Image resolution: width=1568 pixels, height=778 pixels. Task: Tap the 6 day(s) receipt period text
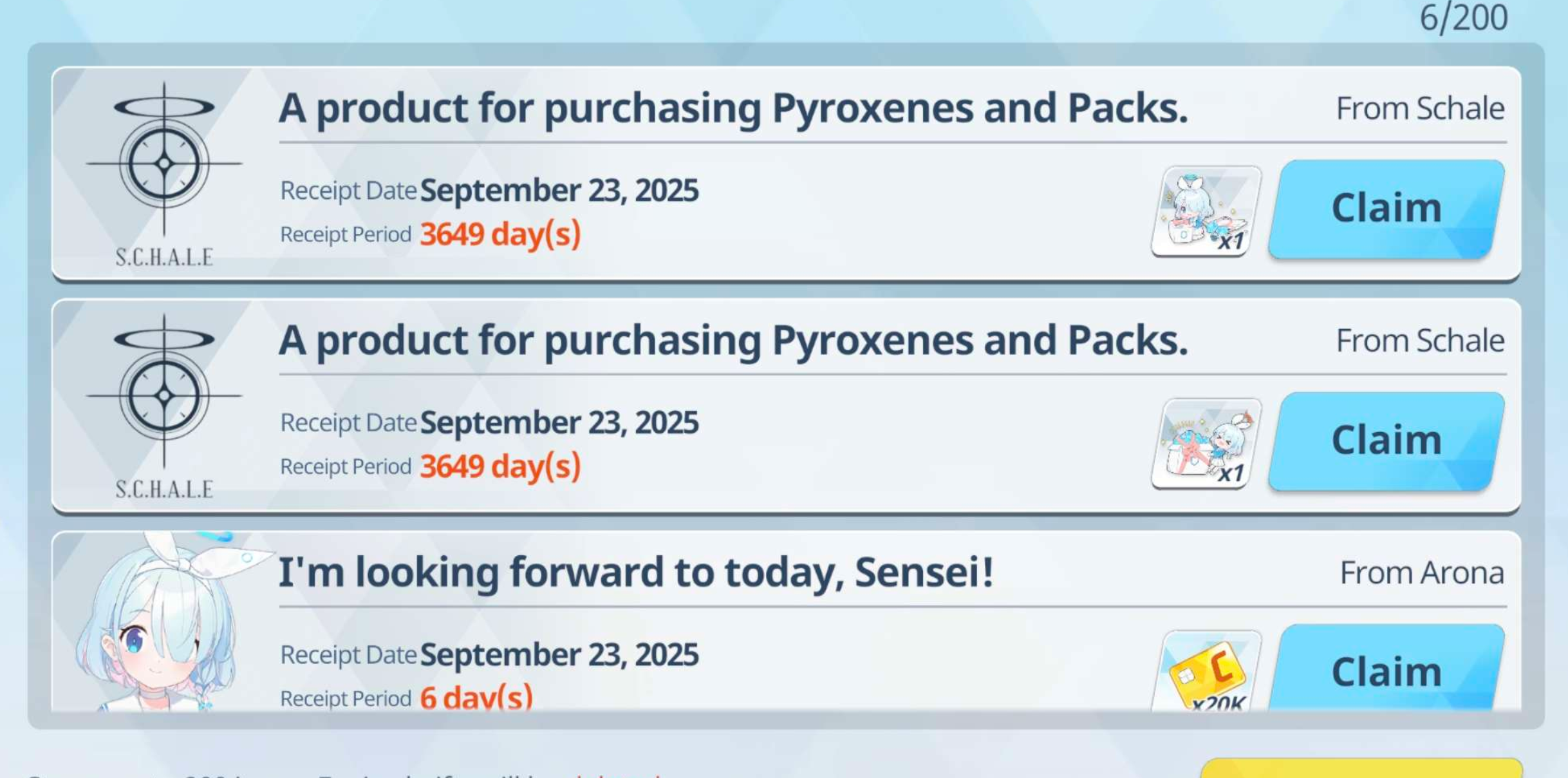(x=476, y=697)
